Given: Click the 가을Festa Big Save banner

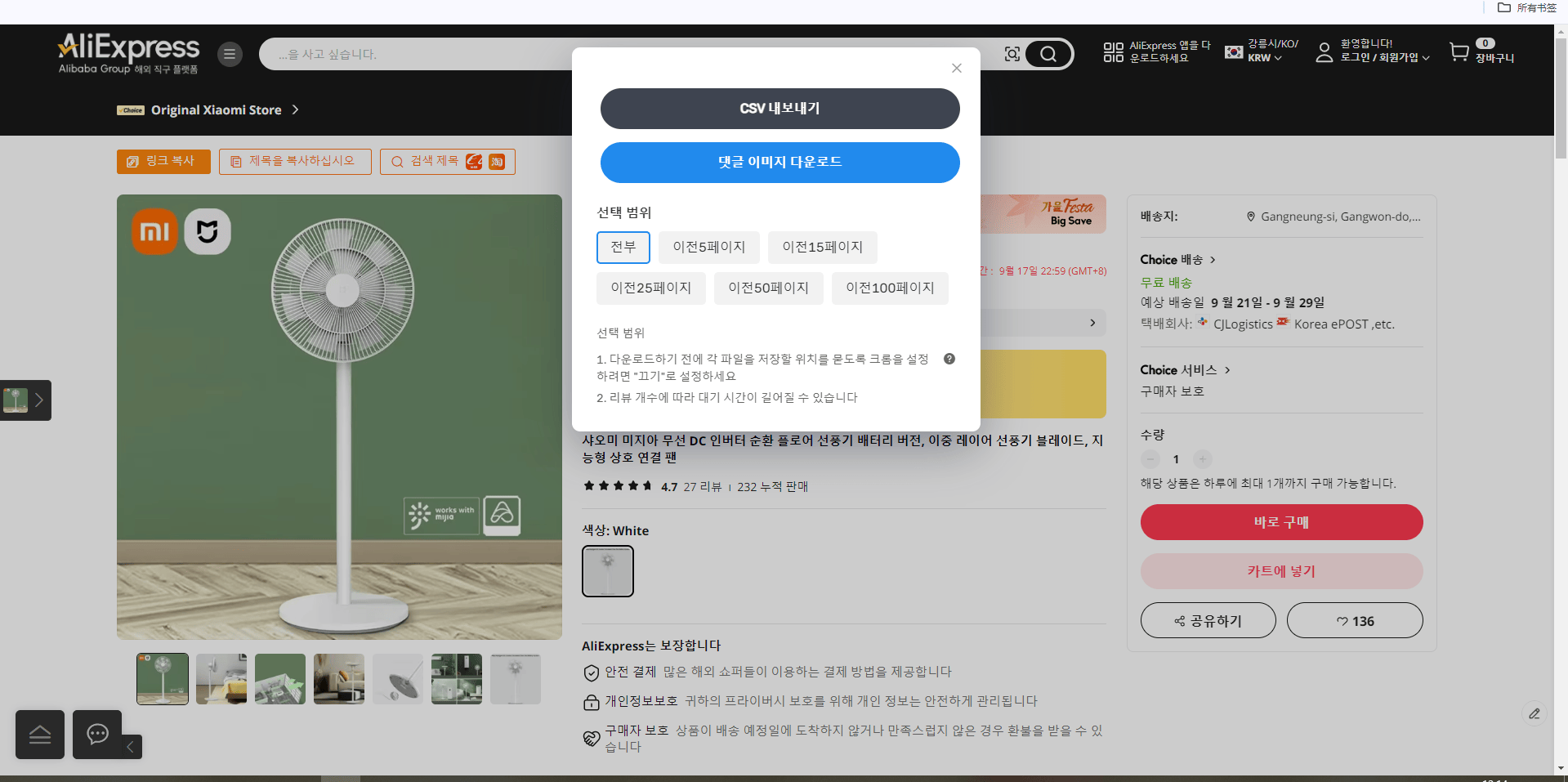Looking at the screenshot, I should [x=1043, y=214].
